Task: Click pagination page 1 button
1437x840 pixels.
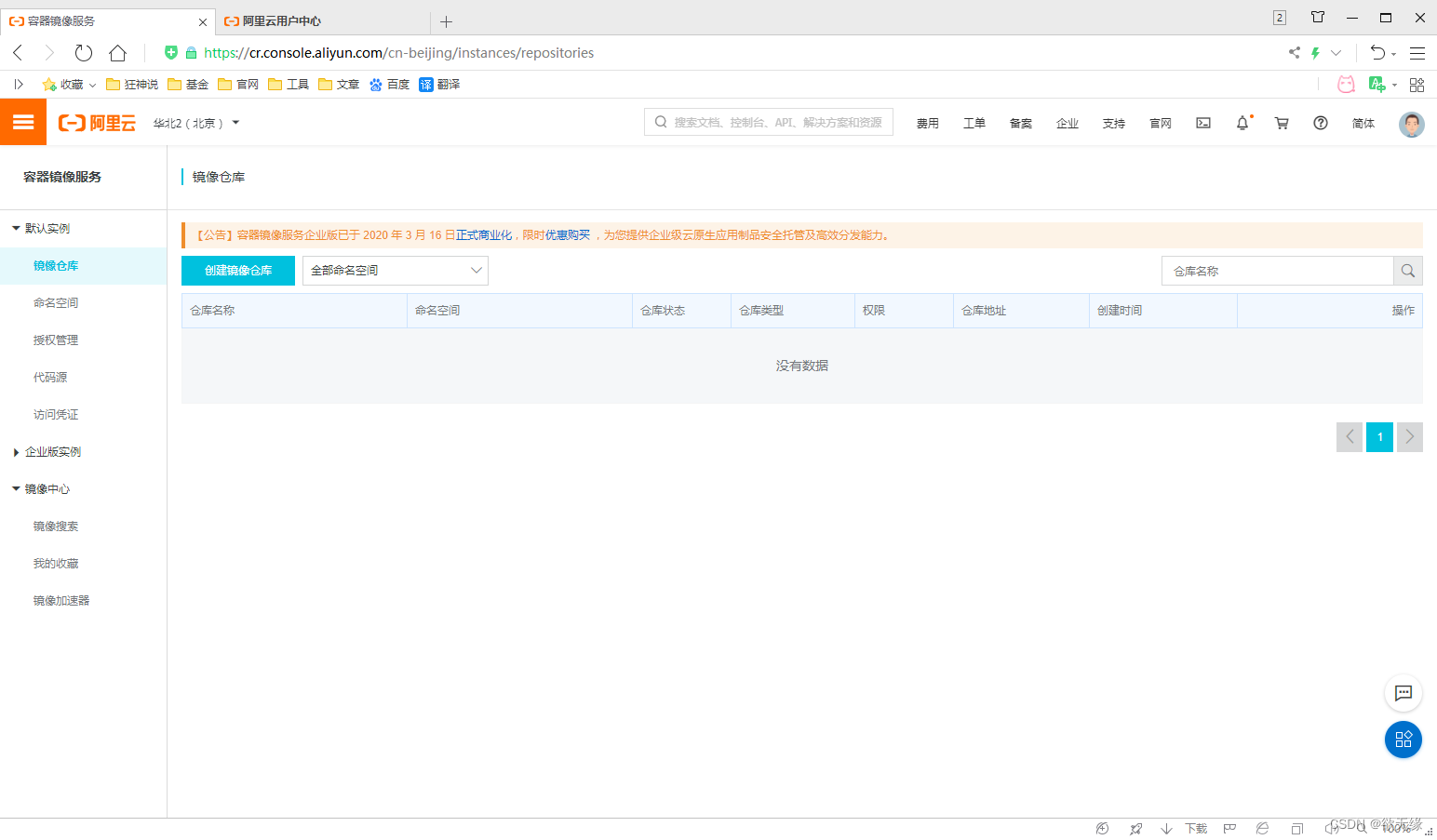Action: [1379, 437]
